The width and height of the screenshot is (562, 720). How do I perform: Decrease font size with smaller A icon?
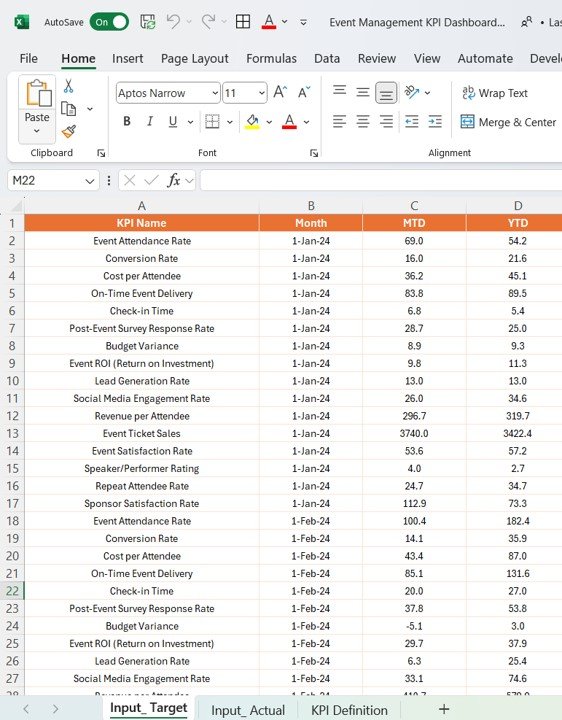(304, 92)
